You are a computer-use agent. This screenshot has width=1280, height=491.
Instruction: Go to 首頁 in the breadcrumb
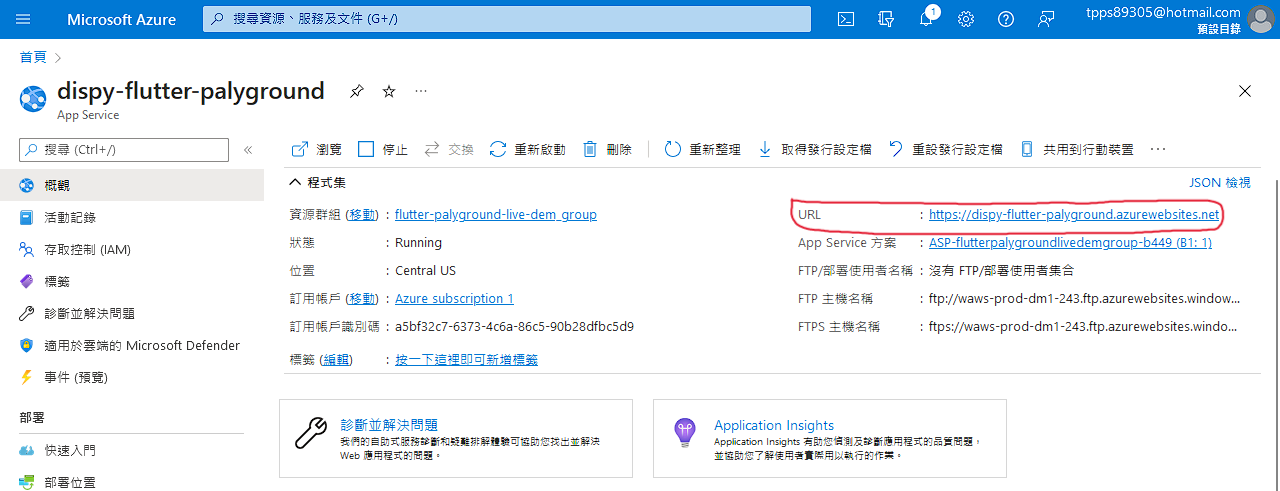(33, 57)
